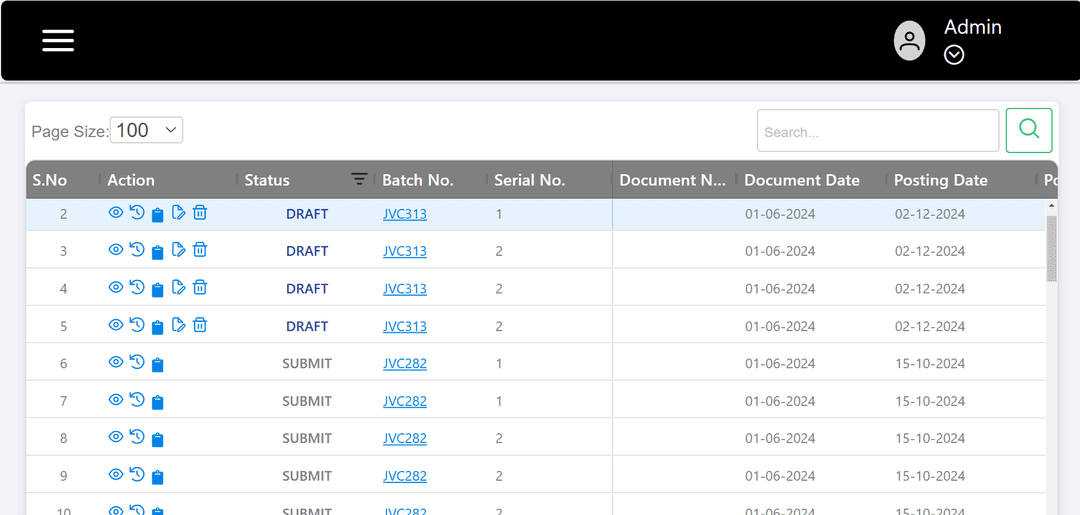Open the Page Size dropdown

click(146, 130)
